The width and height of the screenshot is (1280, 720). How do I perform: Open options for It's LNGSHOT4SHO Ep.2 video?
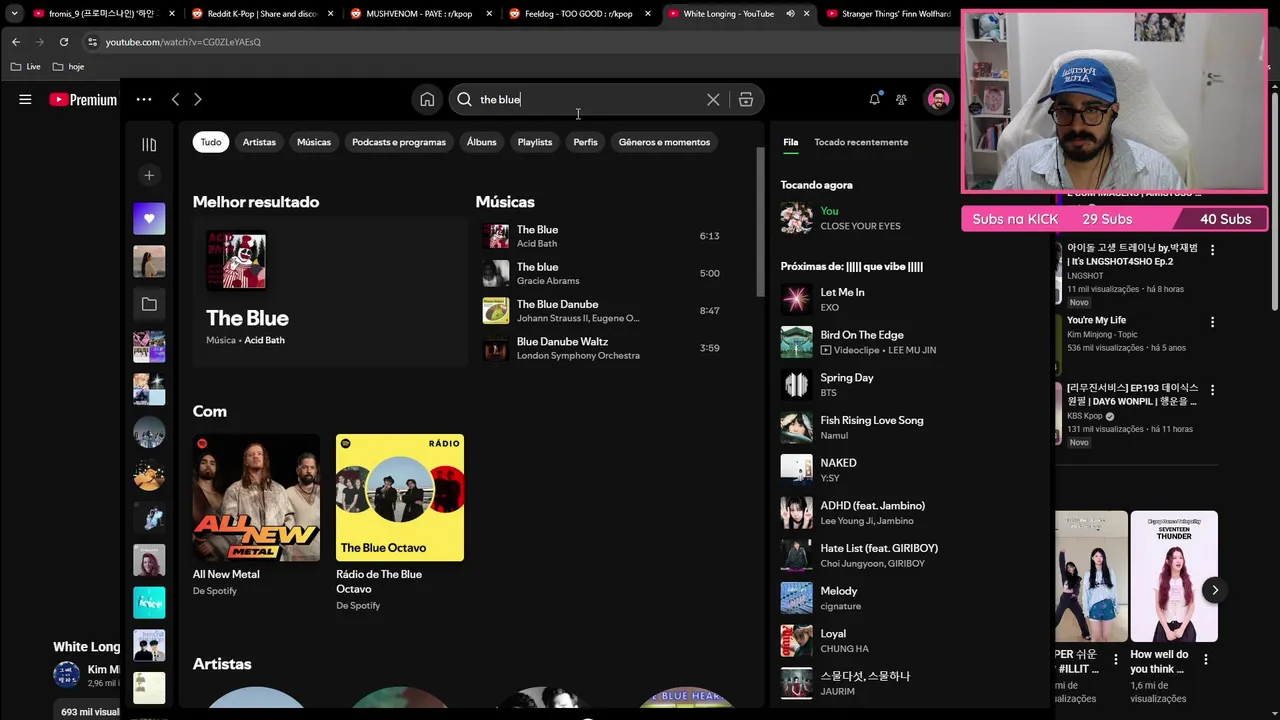(x=1213, y=250)
